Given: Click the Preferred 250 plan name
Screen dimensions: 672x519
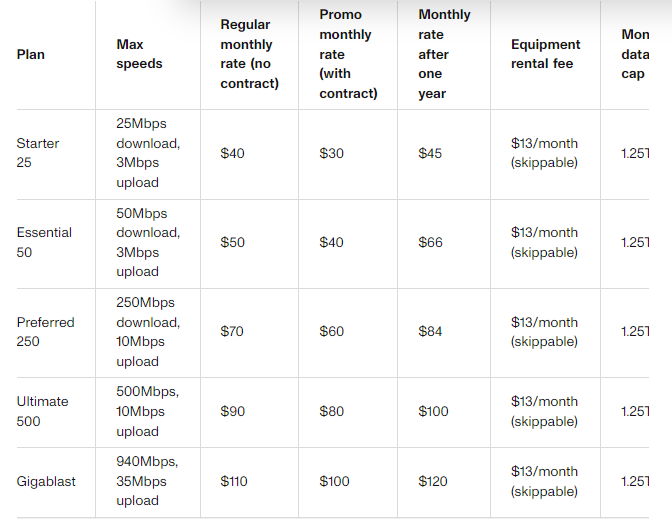Looking at the screenshot, I should pos(45,332).
